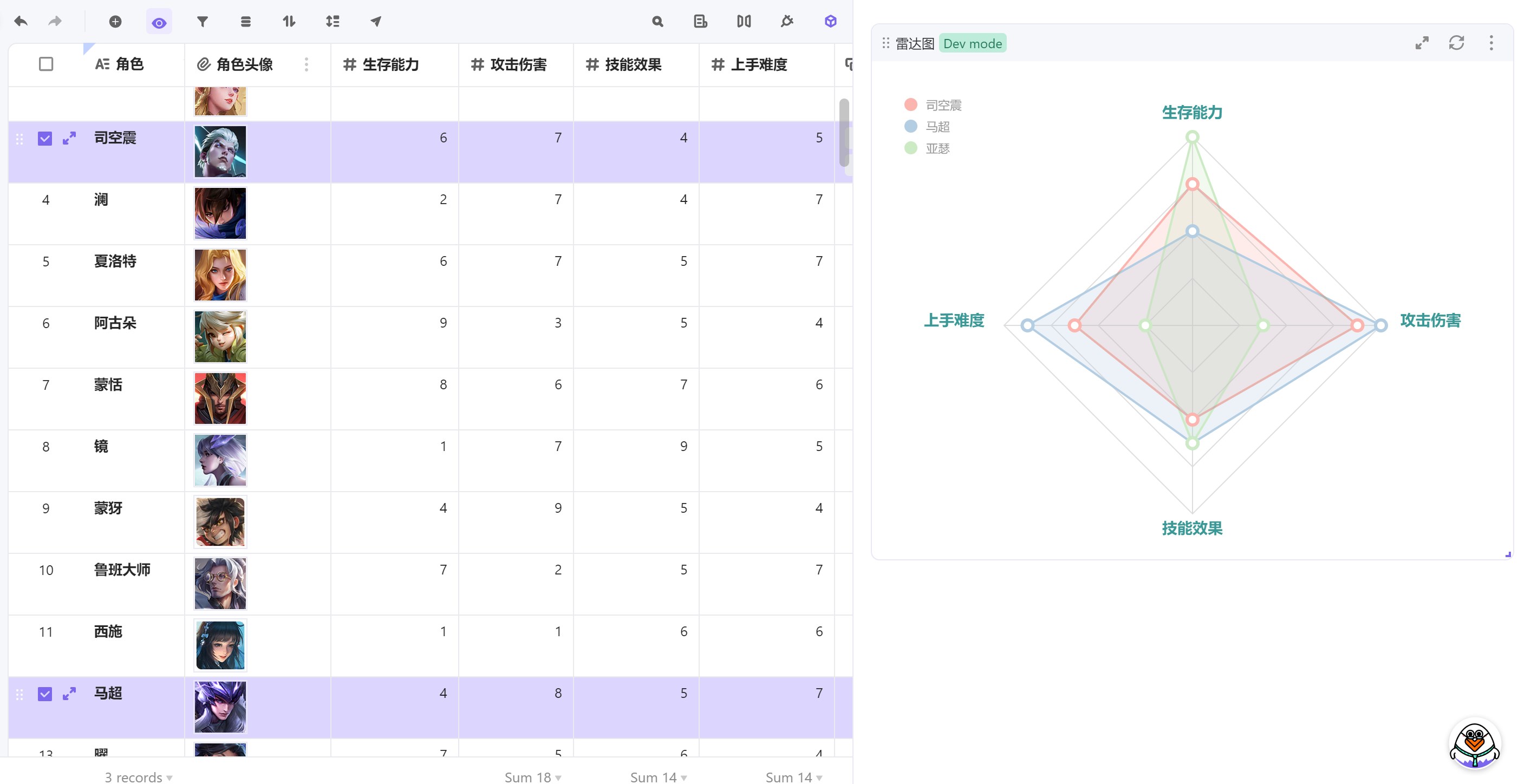Open the sort records tool

pos(289,22)
